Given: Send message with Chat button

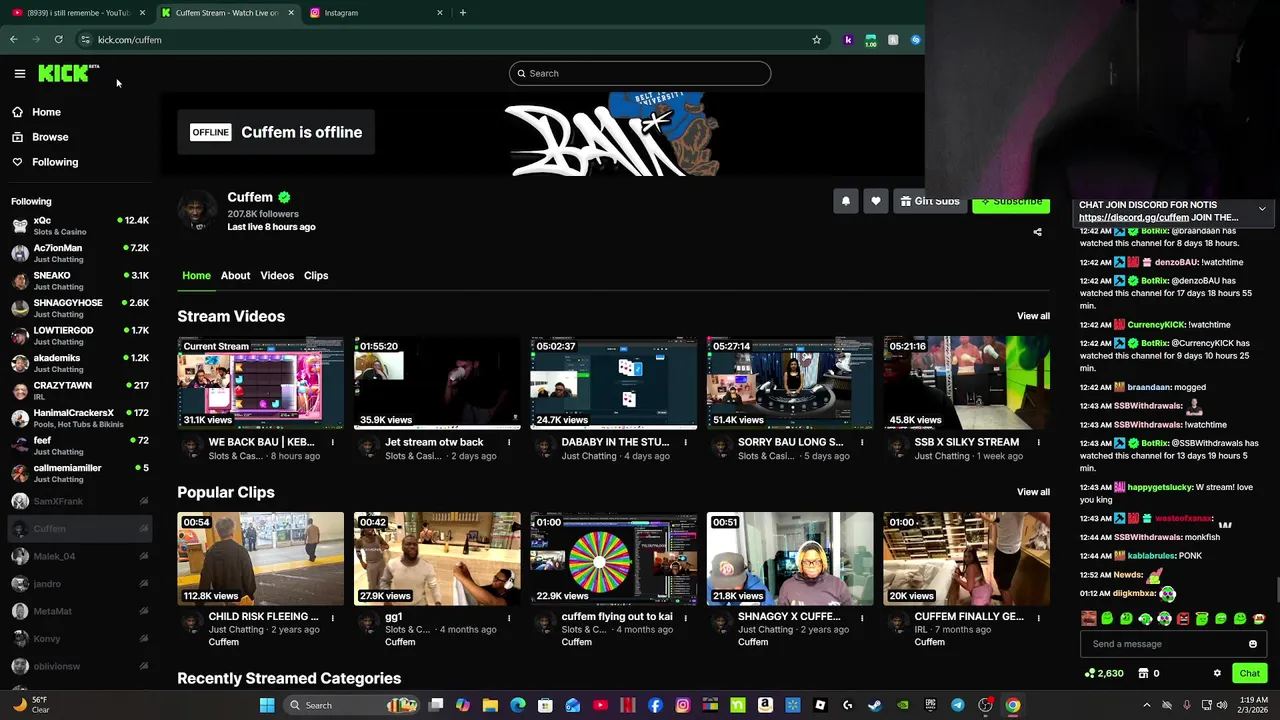Looking at the screenshot, I should point(1249,673).
